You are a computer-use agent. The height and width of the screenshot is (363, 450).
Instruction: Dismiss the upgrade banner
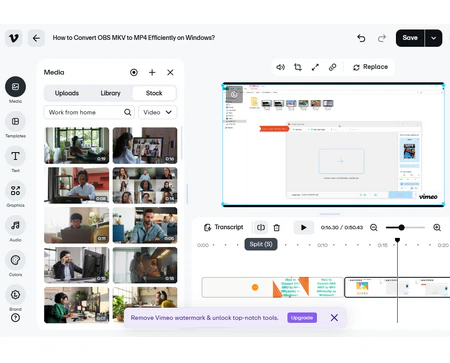pos(334,318)
